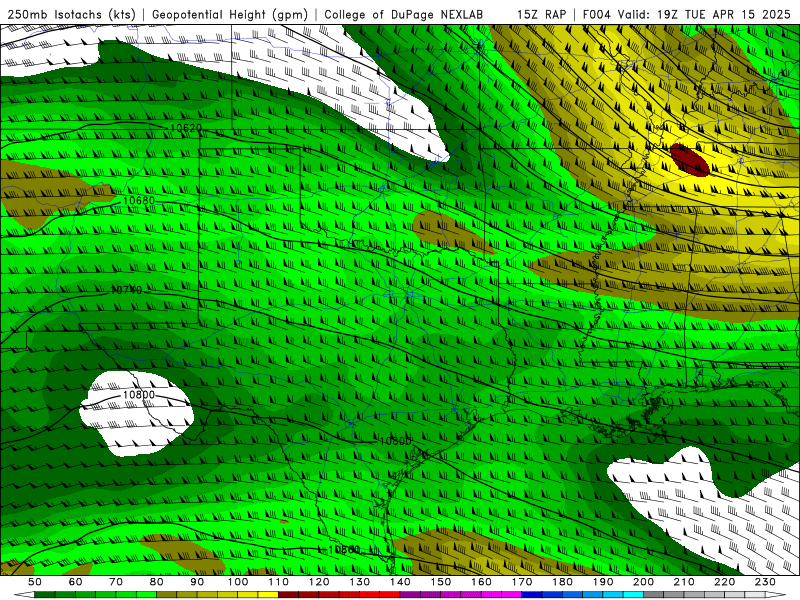Viewport: 800px width, 600px height.
Task: Click the 150 value on the color scale
Action: point(441,582)
